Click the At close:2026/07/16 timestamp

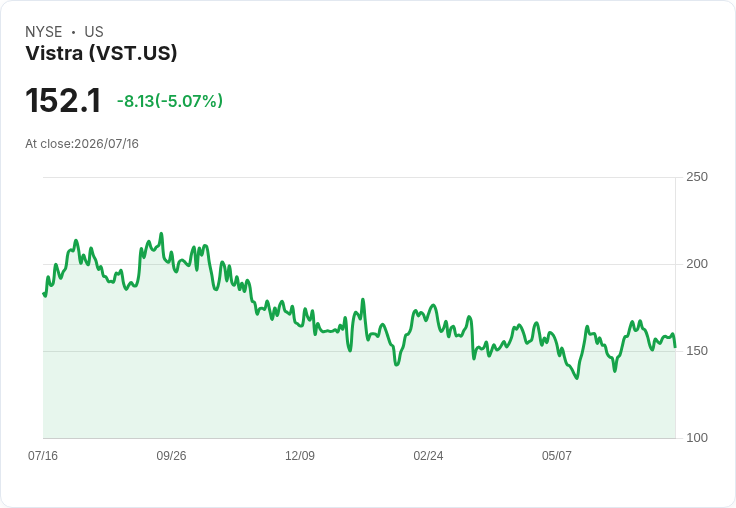82,144
